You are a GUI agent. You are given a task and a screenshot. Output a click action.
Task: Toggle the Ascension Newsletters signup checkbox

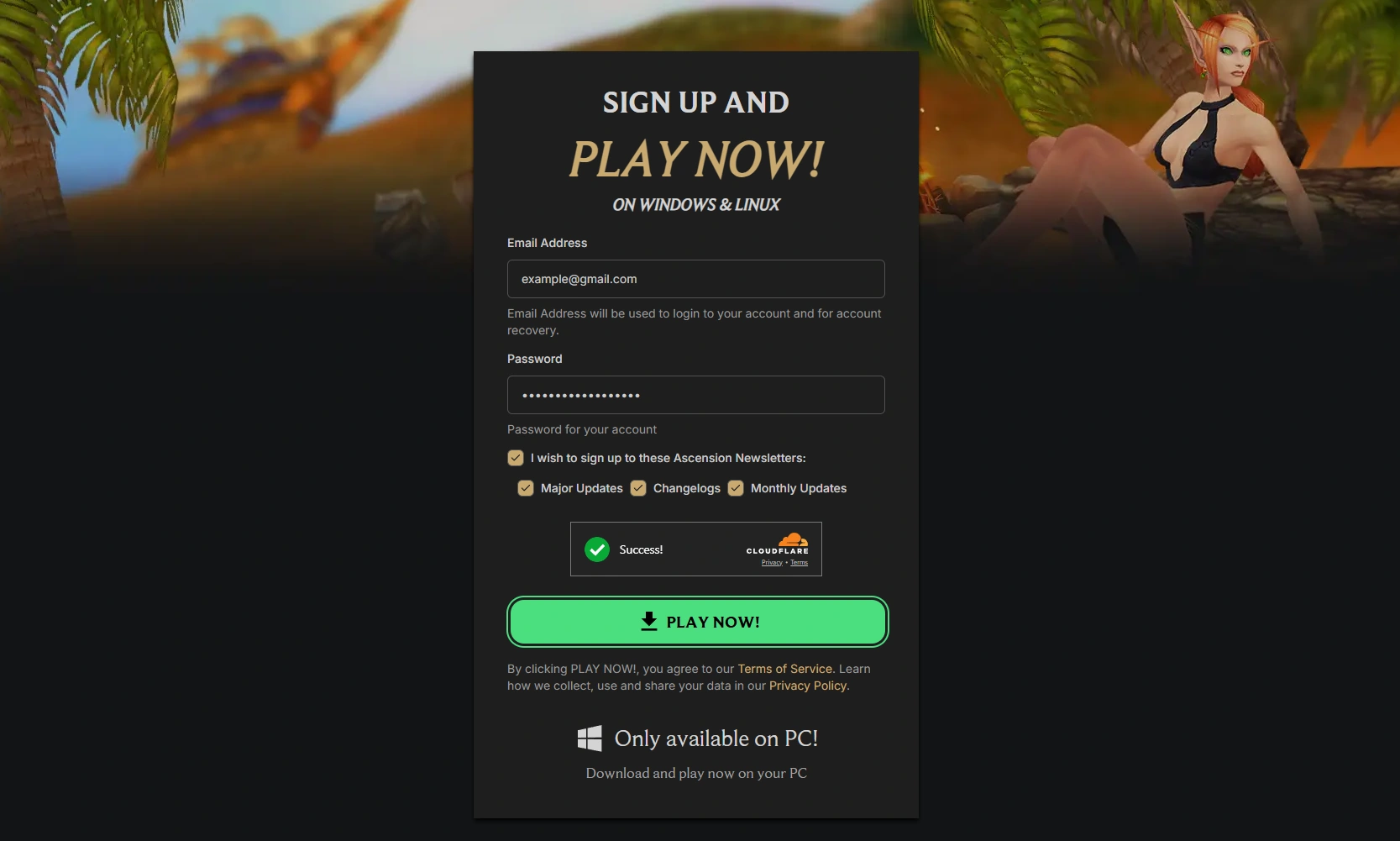click(516, 458)
